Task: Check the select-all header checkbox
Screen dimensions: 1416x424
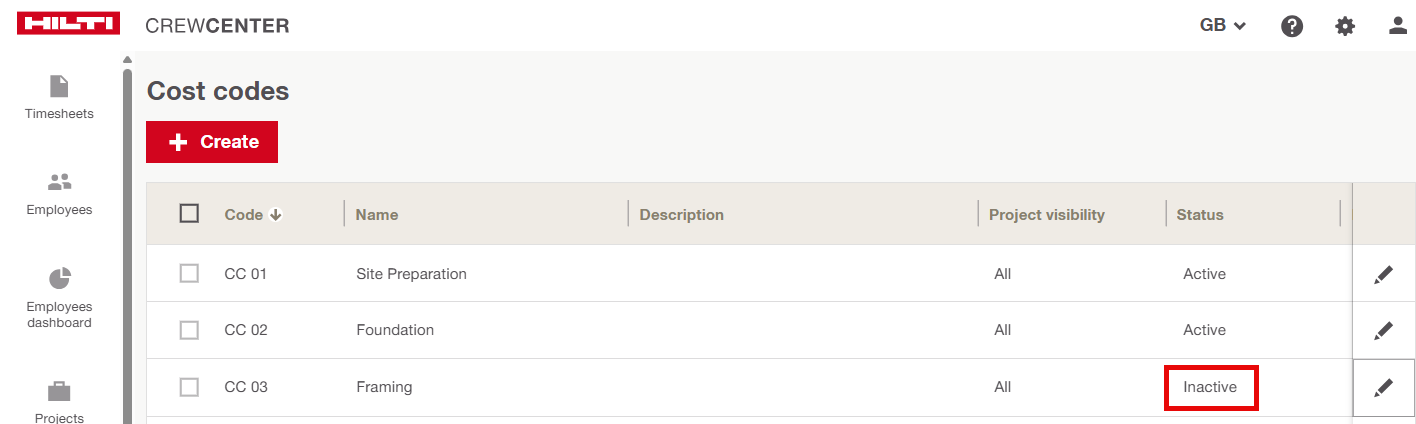Action: [x=189, y=213]
